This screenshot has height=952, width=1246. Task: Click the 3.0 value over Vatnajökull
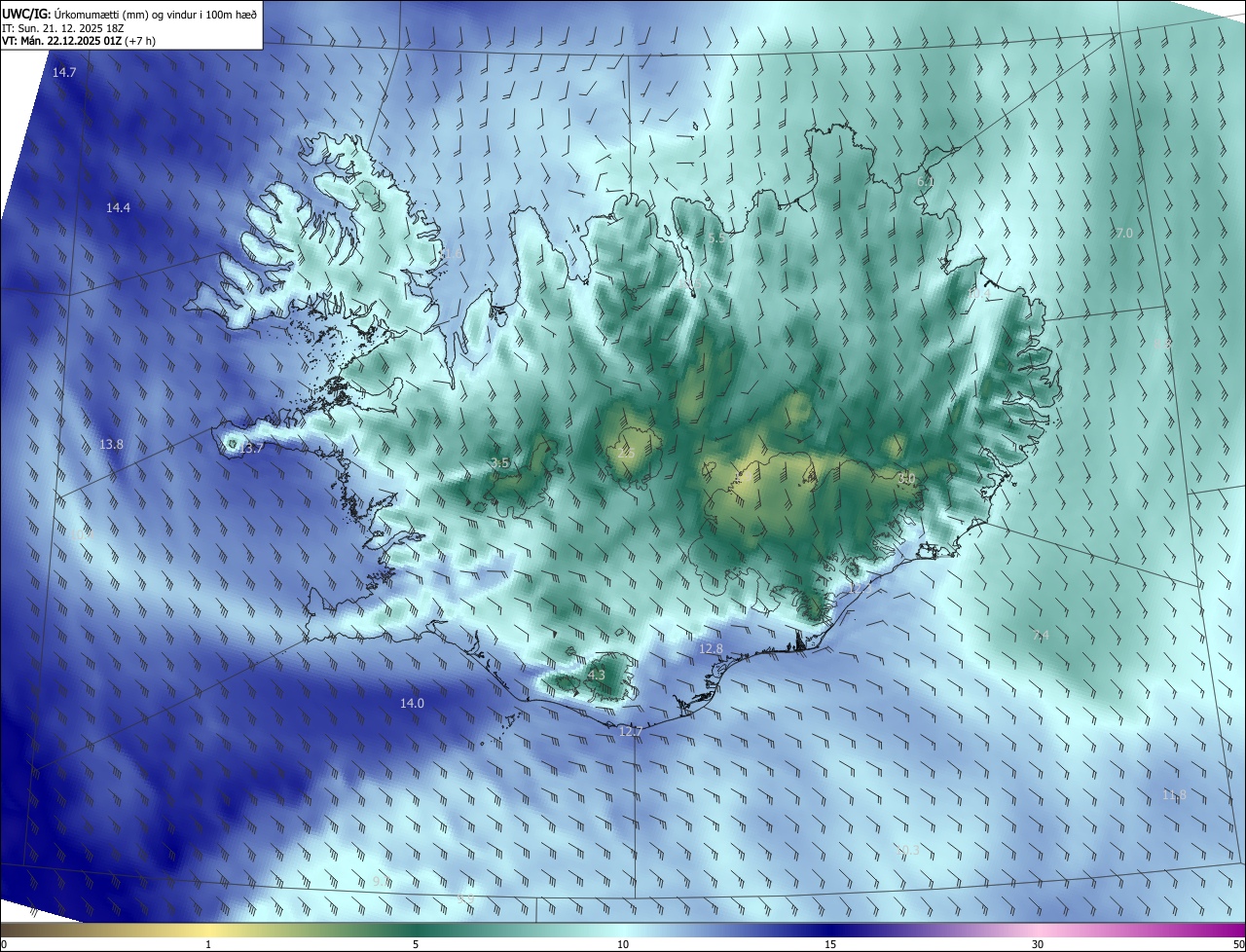(x=906, y=478)
